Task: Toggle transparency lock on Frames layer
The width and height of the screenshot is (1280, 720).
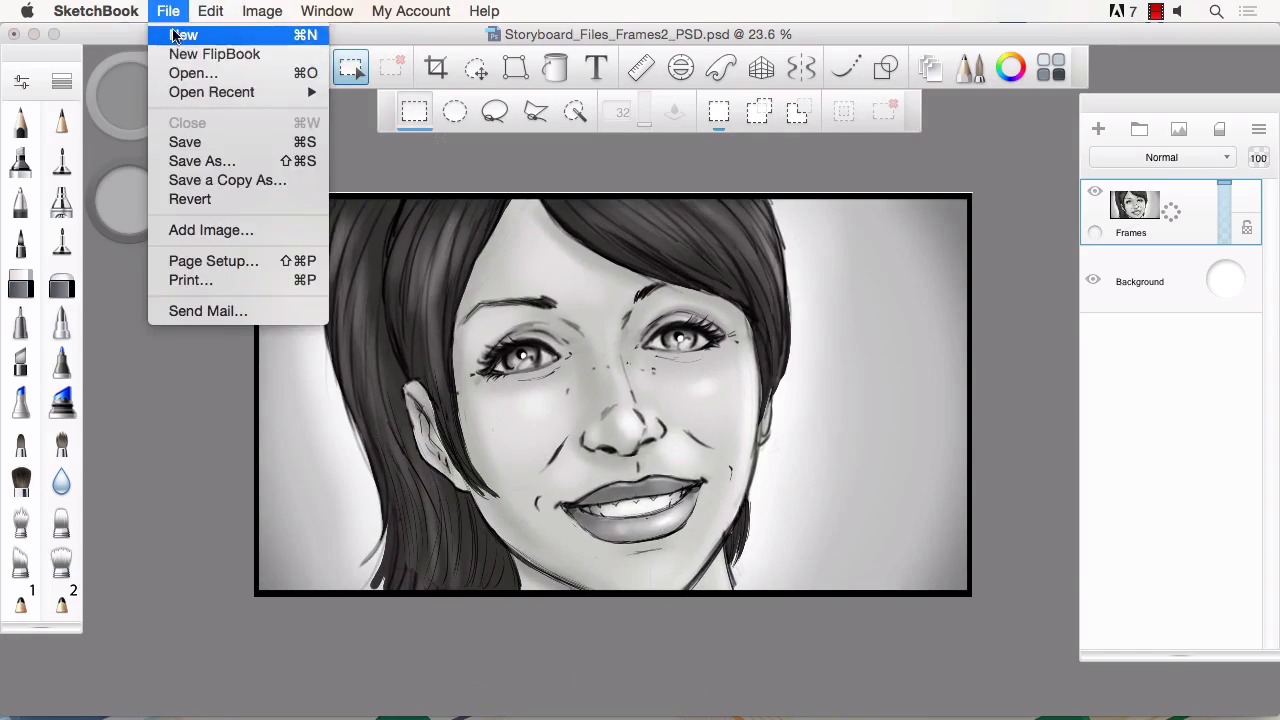Action: (x=1247, y=229)
